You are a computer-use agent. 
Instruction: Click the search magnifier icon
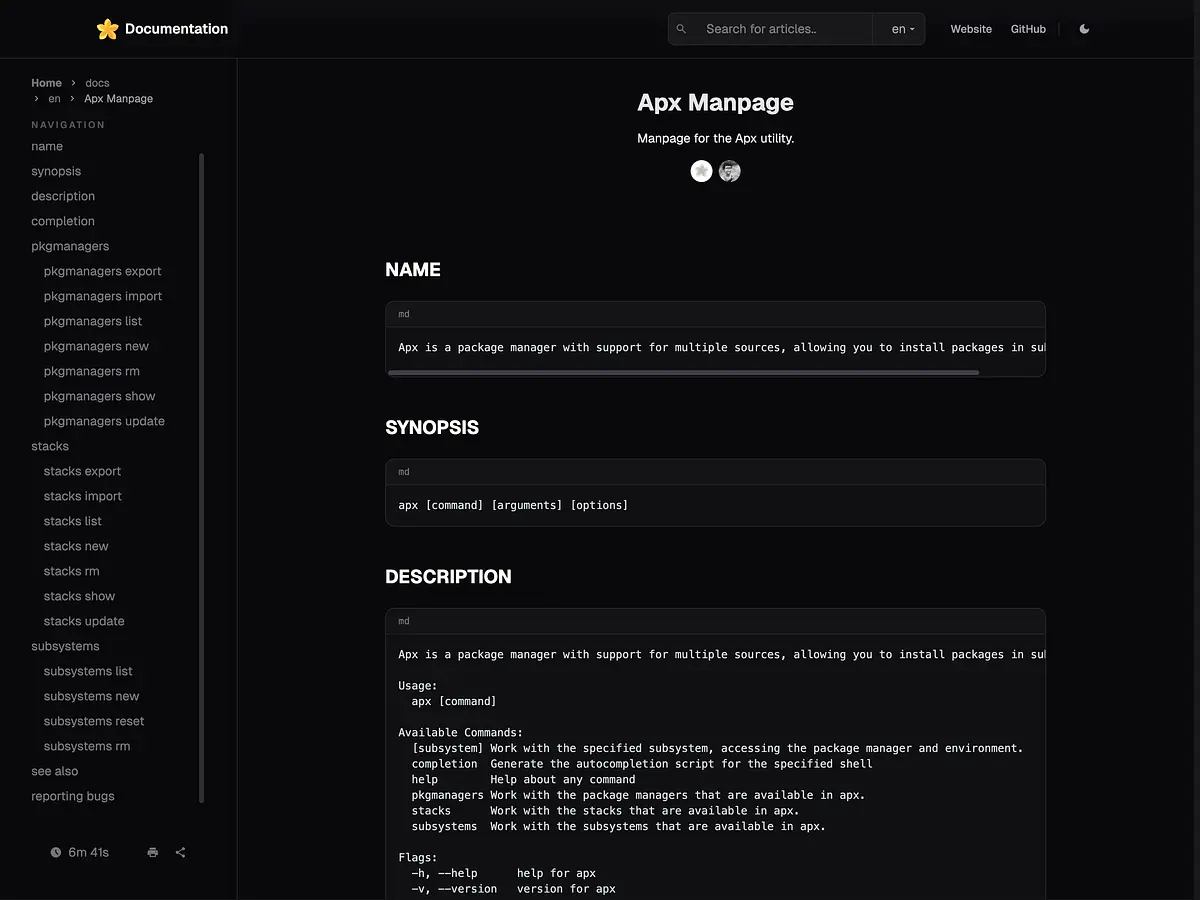682,29
